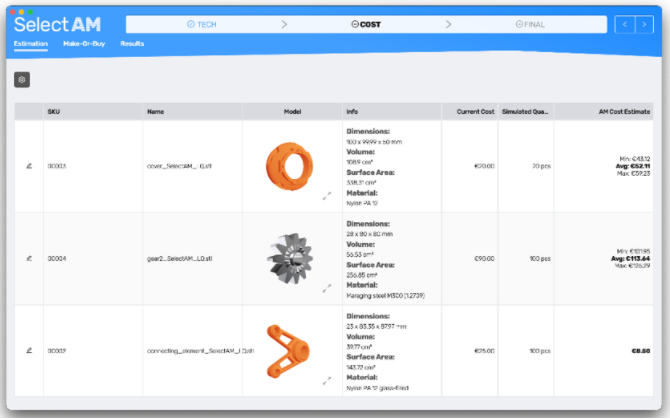Click the 100 pcs quantity in the connecting element row
670x419 pixels.
coord(540,351)
